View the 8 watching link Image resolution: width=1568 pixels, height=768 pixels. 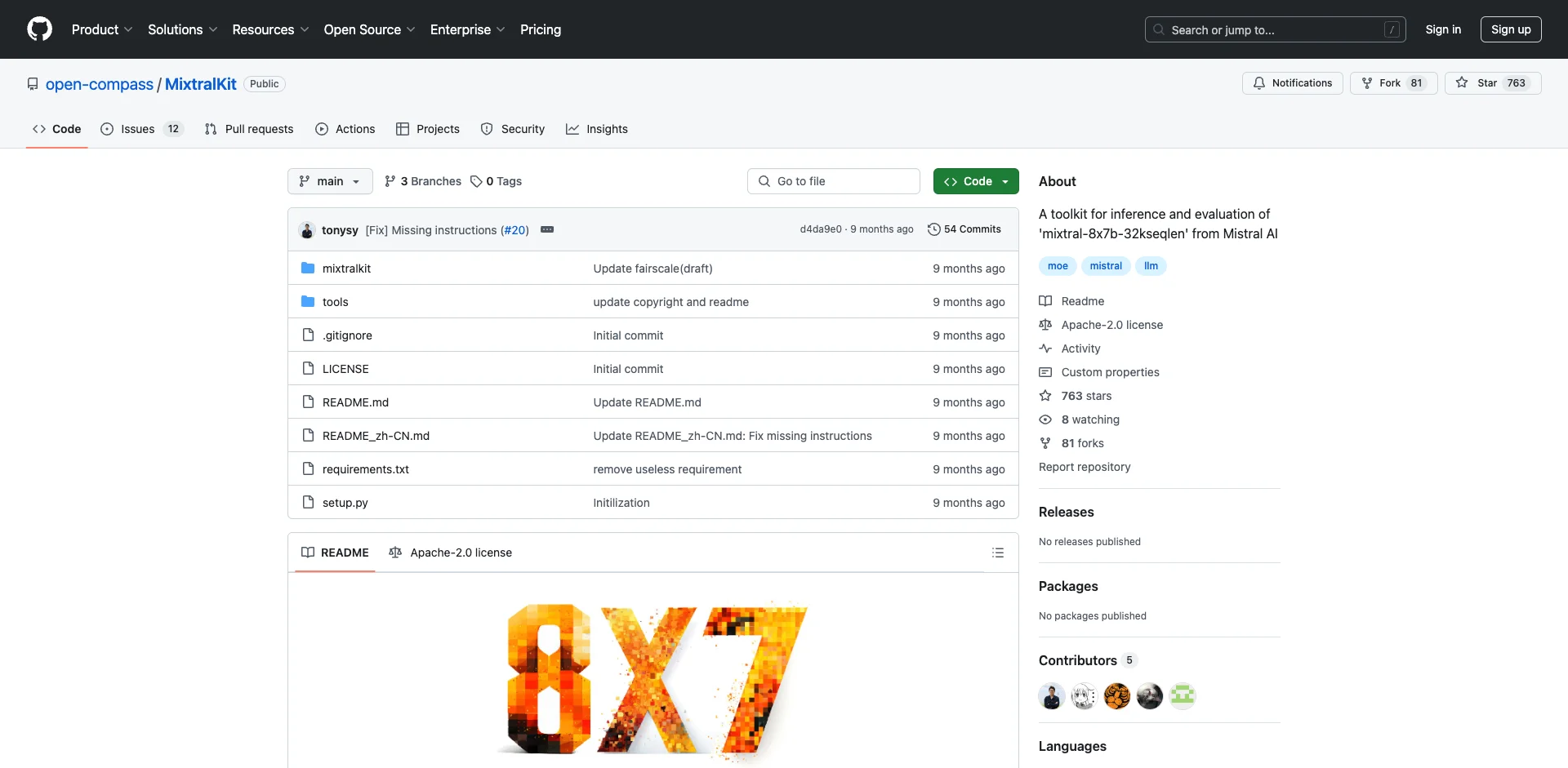[1080, 420]
